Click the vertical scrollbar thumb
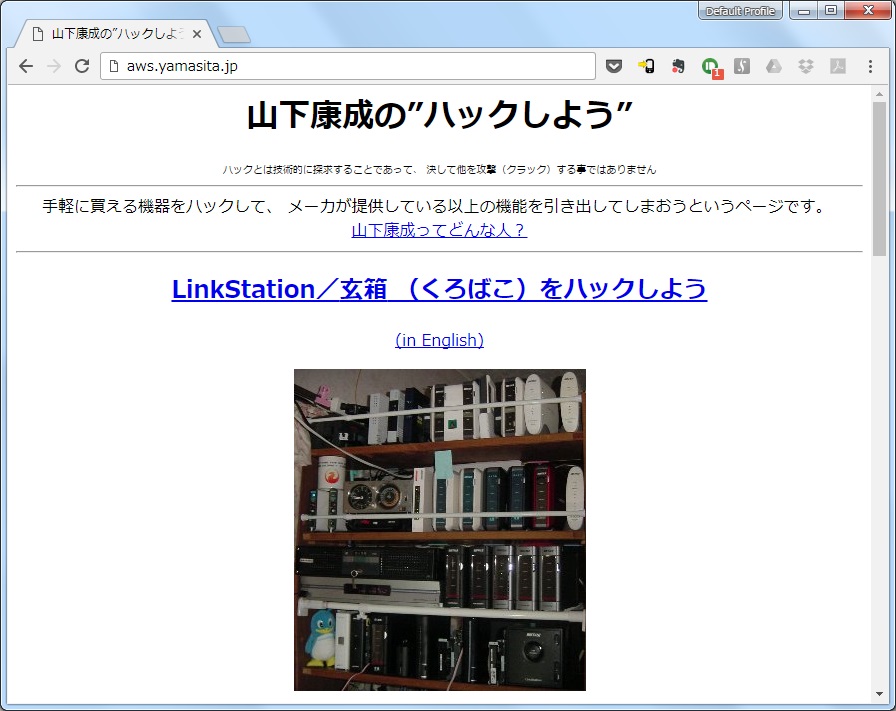The width and height of the screenshot is (896, 711). tap(879, 178)
